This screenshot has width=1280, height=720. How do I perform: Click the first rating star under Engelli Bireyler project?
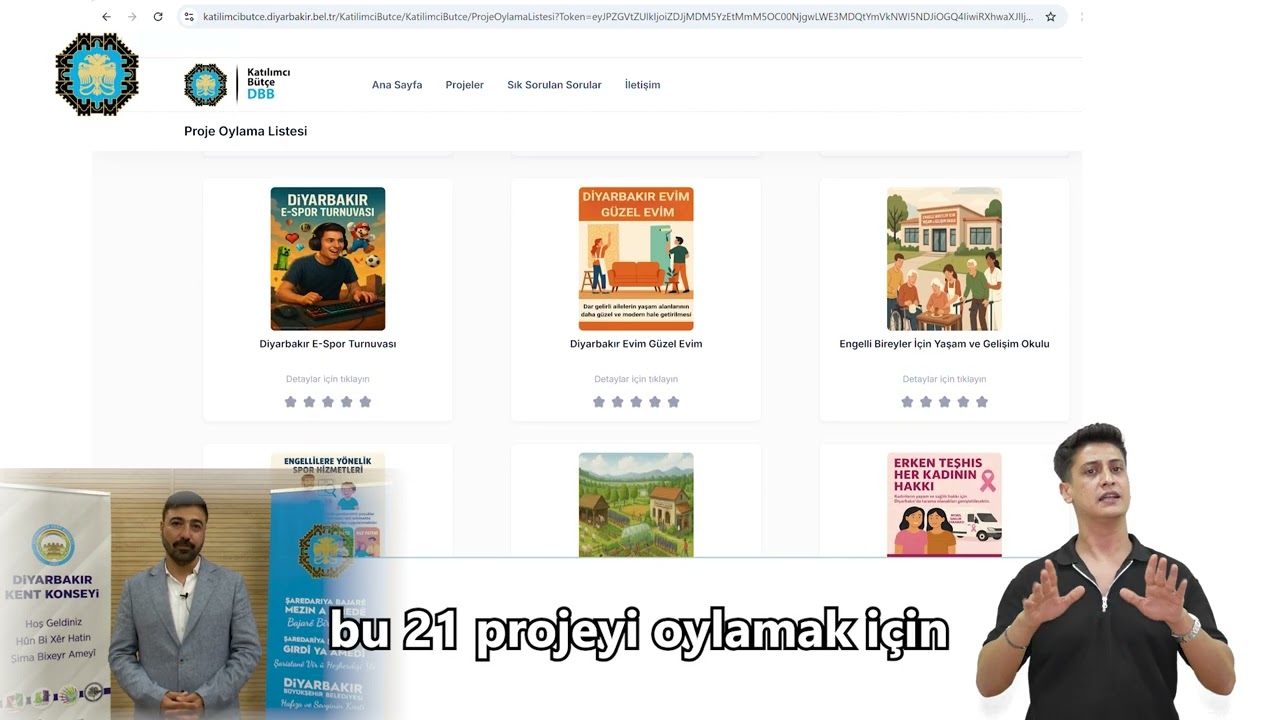(907, 401)
